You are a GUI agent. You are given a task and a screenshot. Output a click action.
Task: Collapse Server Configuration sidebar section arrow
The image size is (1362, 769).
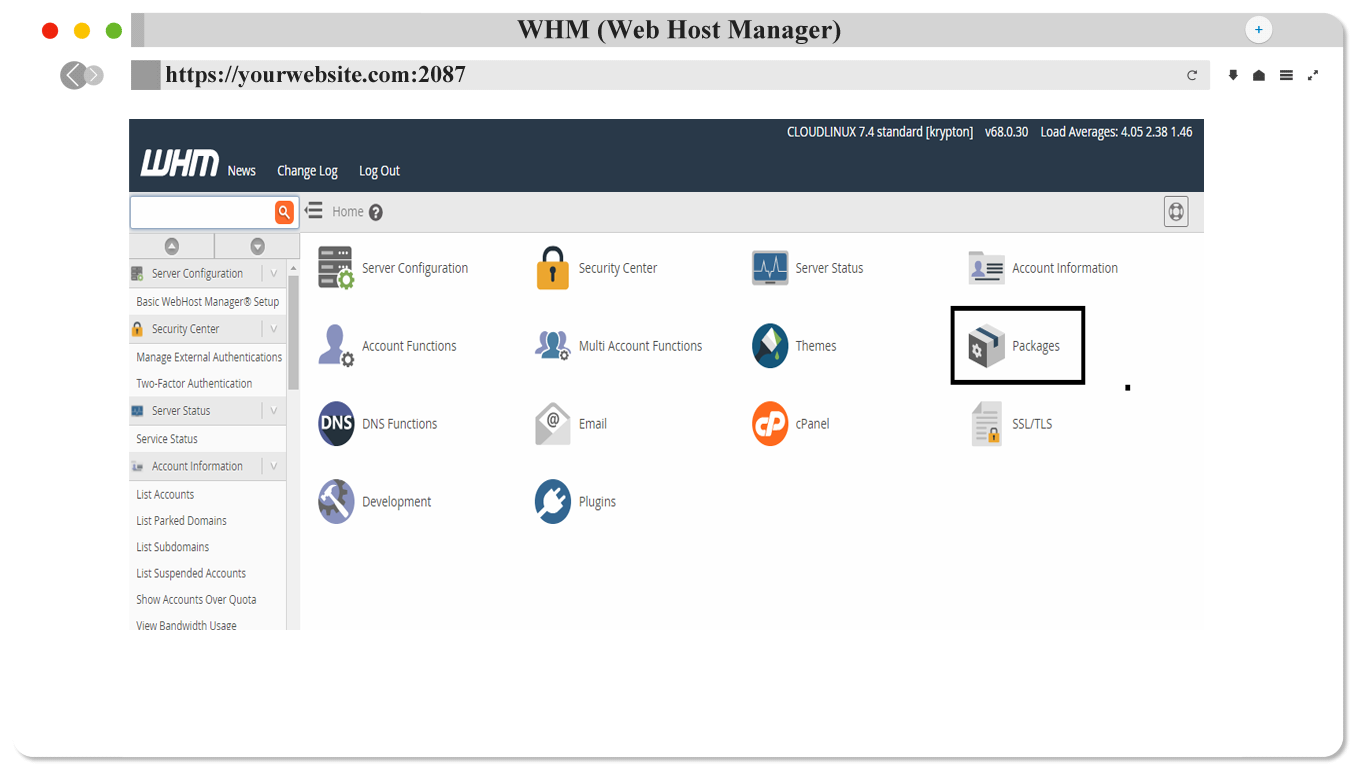click(x=274, y=273)
